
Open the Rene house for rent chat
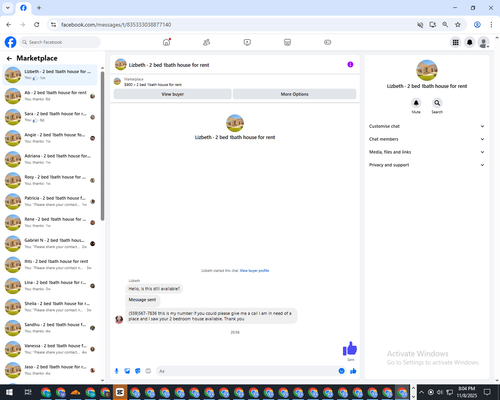[50, 222]
